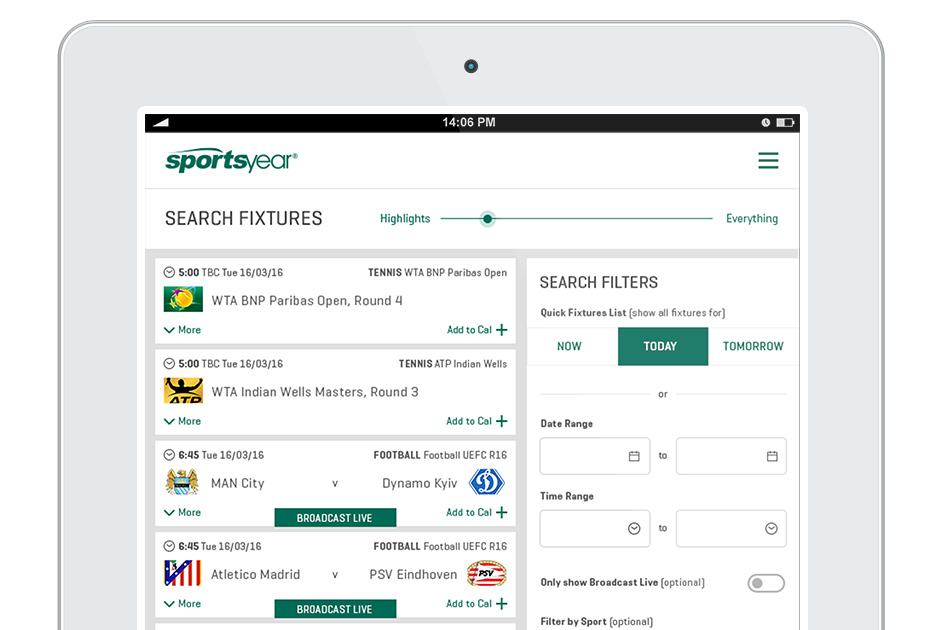Toggle Only show Broadcast Live switch
Viewport: 950px width, 630px height.
coord(766,583)
